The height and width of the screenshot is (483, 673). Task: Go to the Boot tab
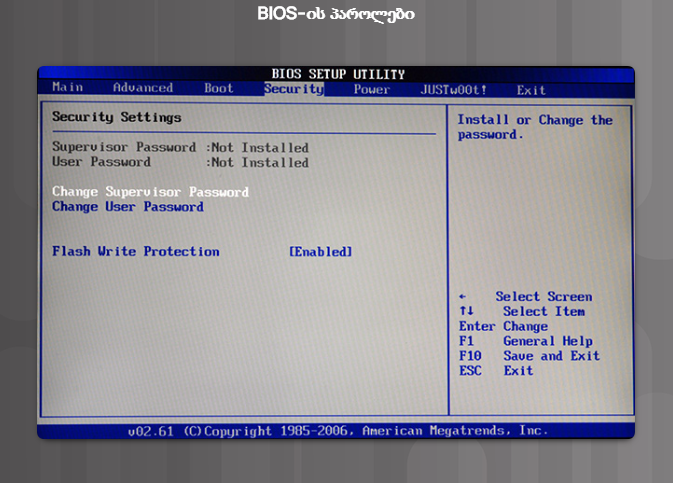218,88
